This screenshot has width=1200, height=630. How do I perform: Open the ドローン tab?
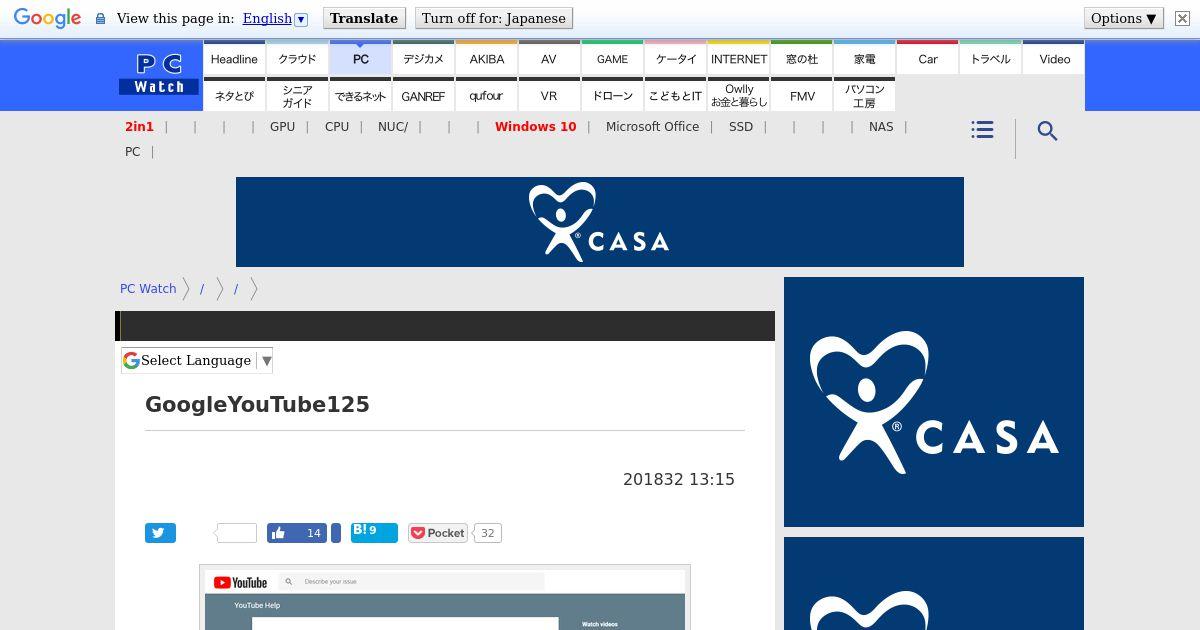612,95
